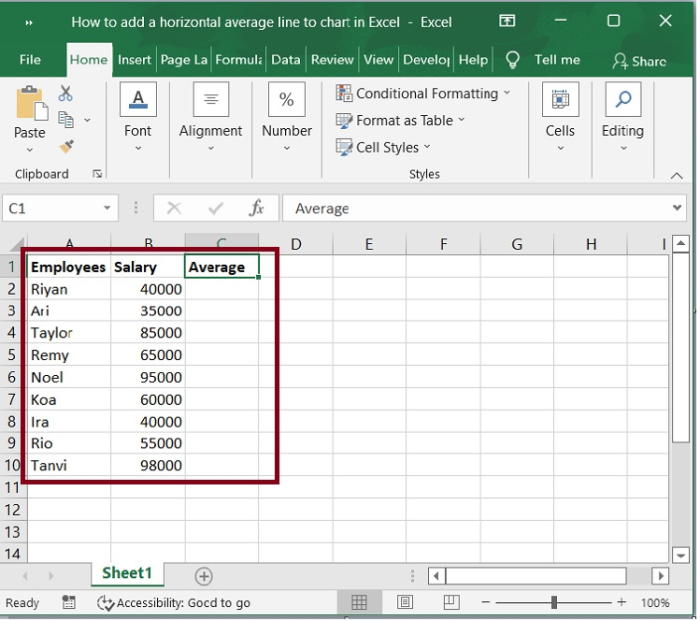This screenshot has height=621, width=700.
Task: Open the Cells group icon
Action: [x=560, y=101]
